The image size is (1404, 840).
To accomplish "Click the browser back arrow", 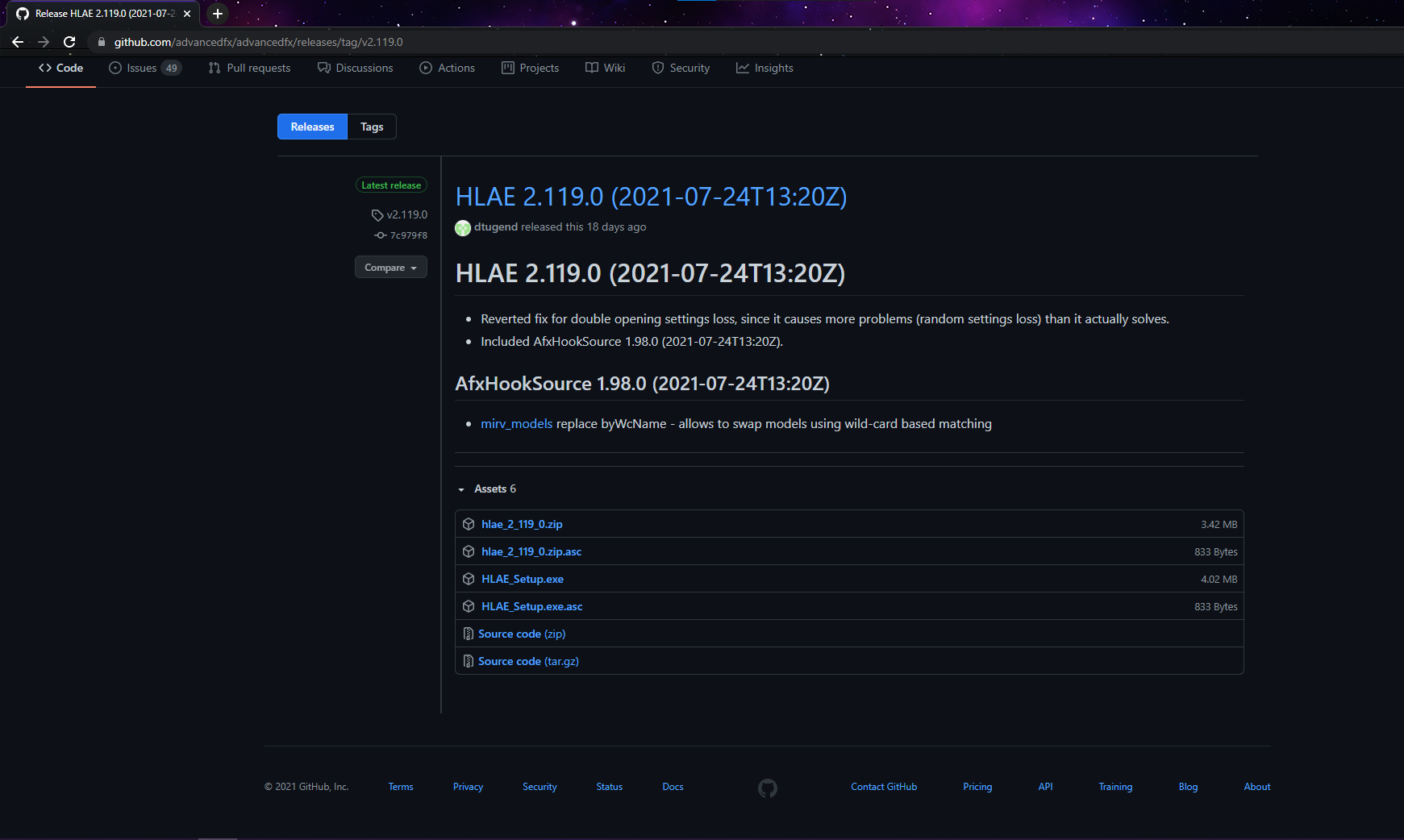I will tap(18, 42).
